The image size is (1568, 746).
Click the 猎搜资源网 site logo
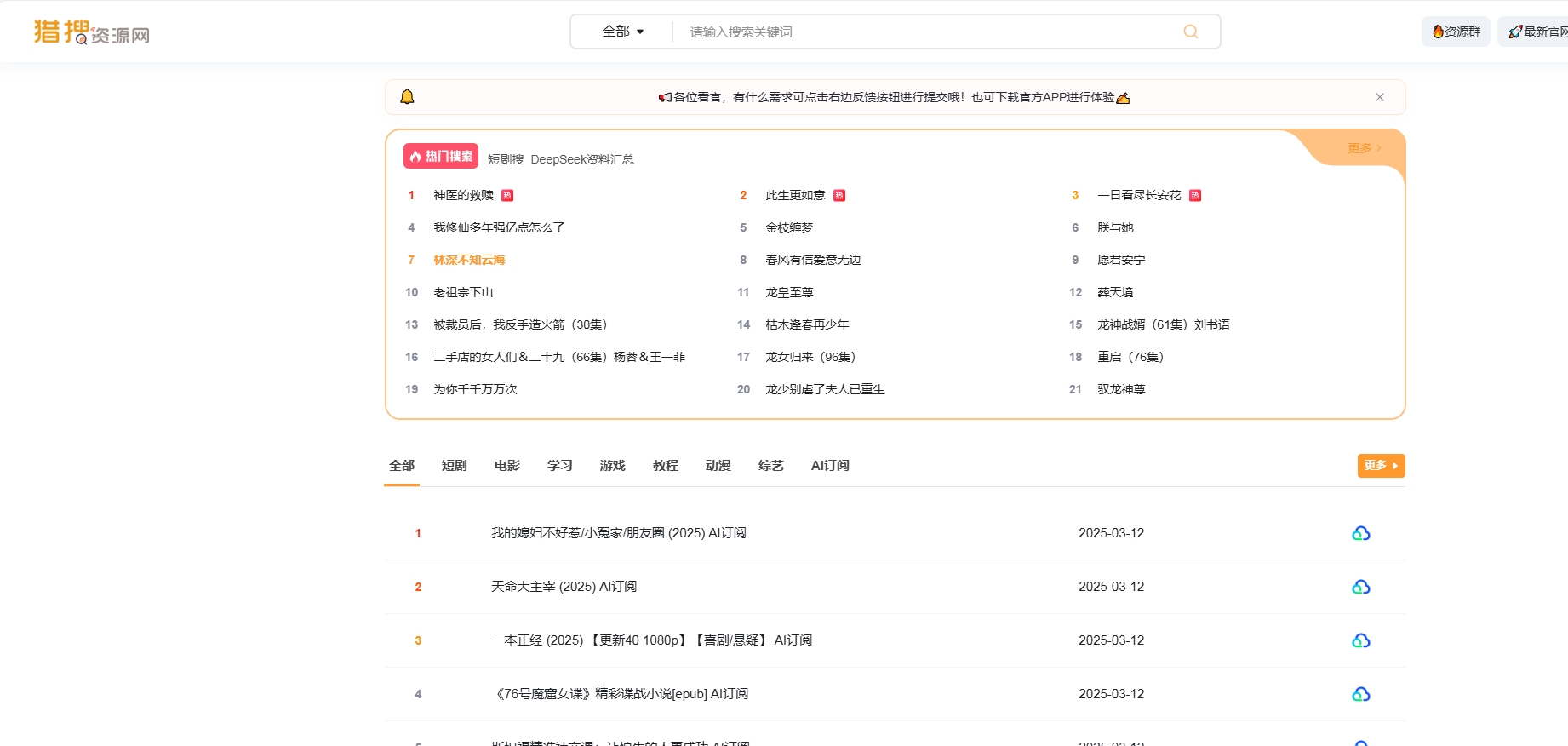(92, 32)
